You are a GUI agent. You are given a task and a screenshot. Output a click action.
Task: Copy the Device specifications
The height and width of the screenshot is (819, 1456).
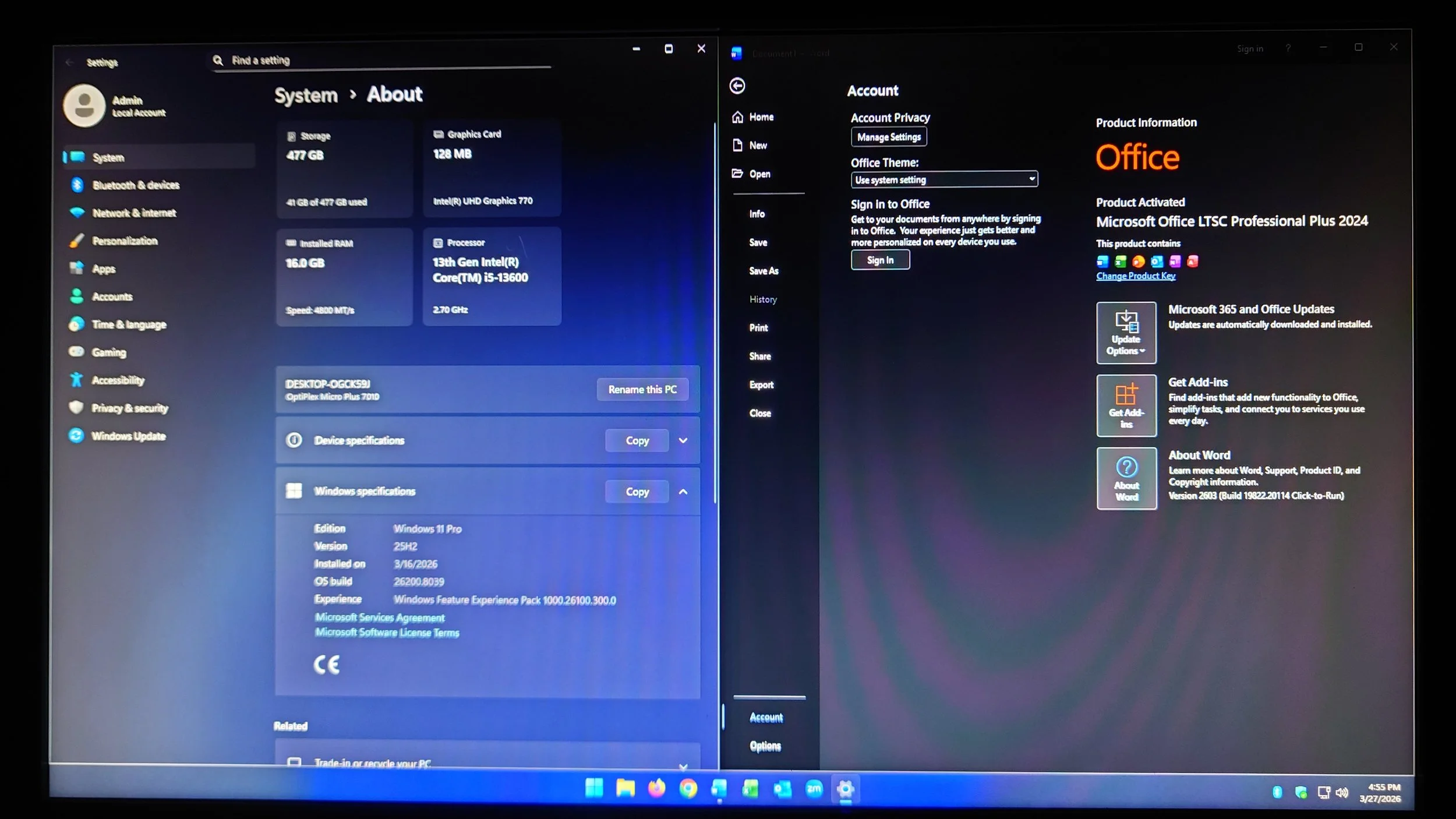[x=637, y=440]
